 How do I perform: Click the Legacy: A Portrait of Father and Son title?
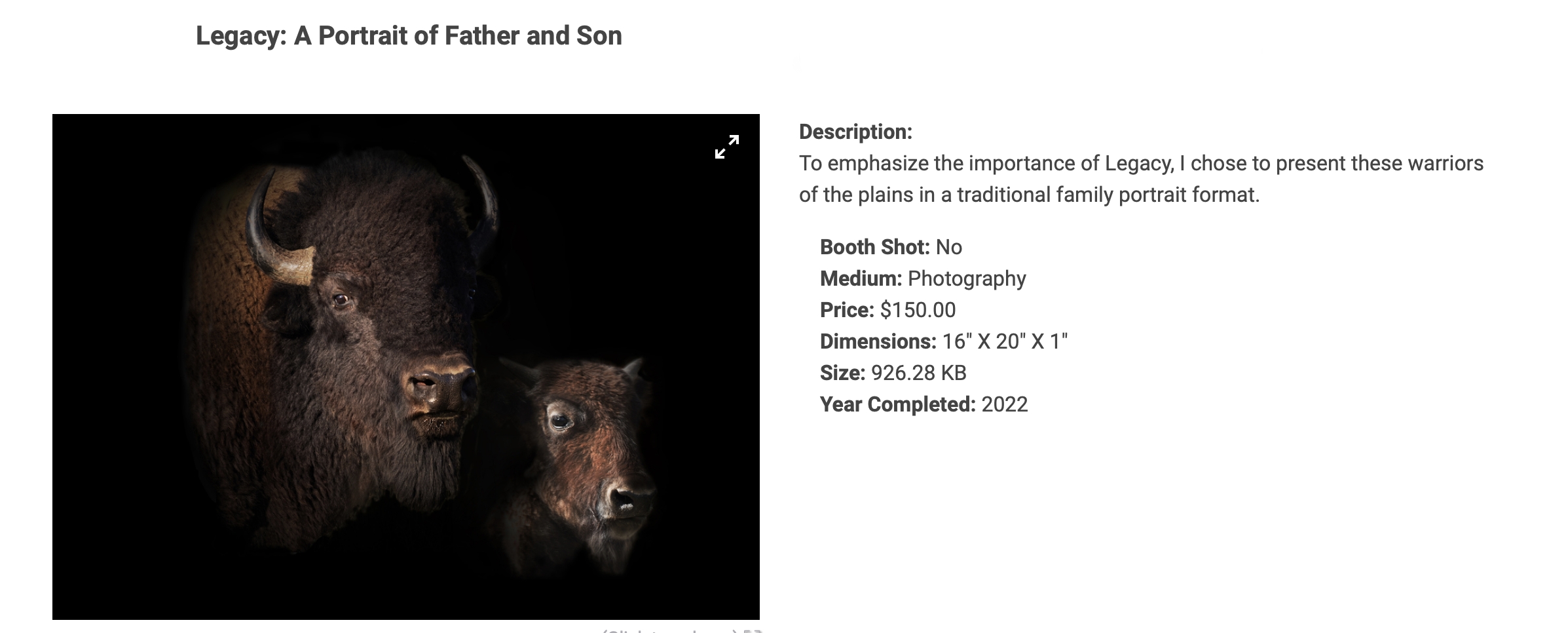409,36
